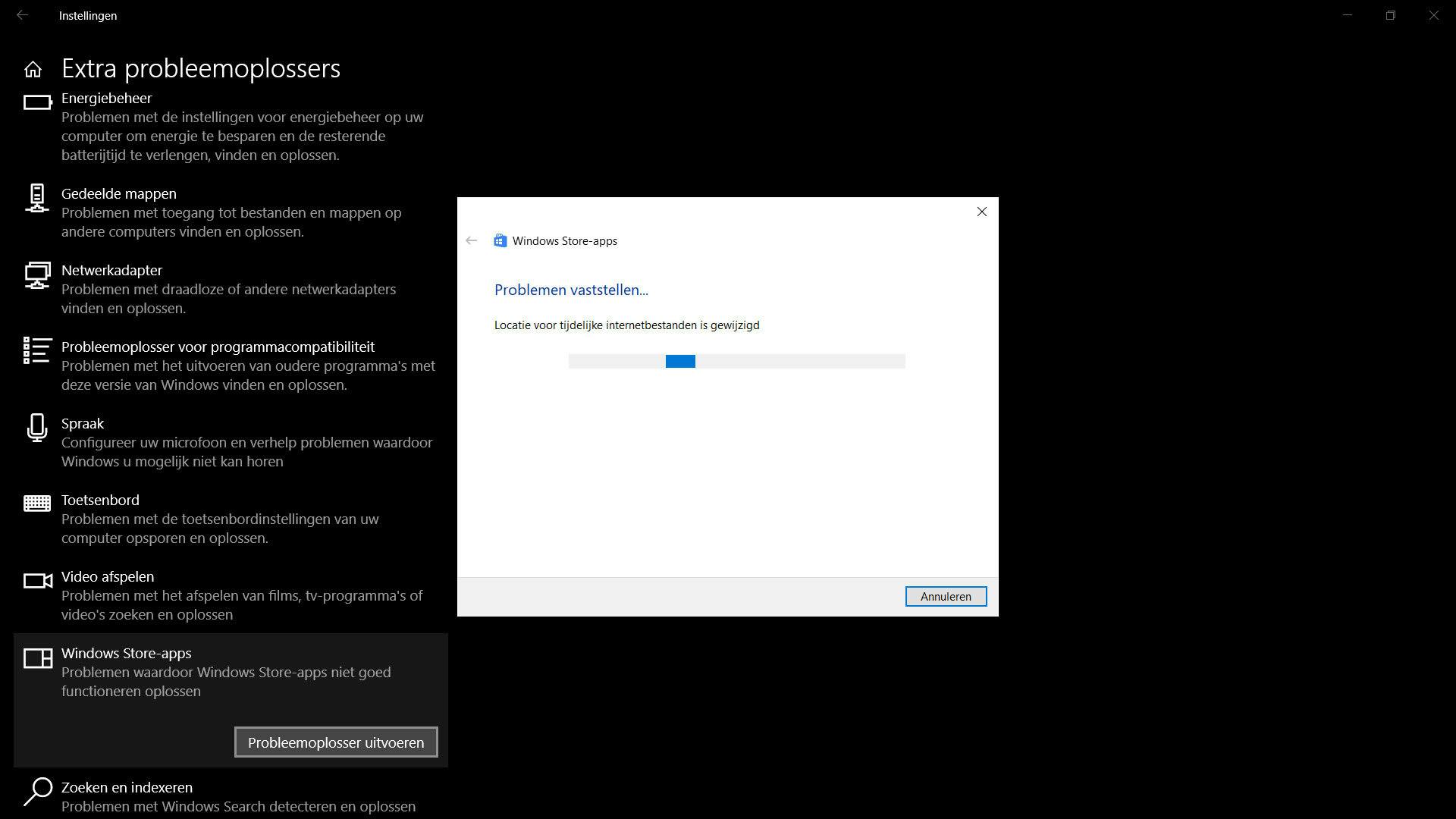This screenshot has height=819, width=1456.
Task: Click the Zoeken en indexeren magnifier icon
Action: coord(37,792)
